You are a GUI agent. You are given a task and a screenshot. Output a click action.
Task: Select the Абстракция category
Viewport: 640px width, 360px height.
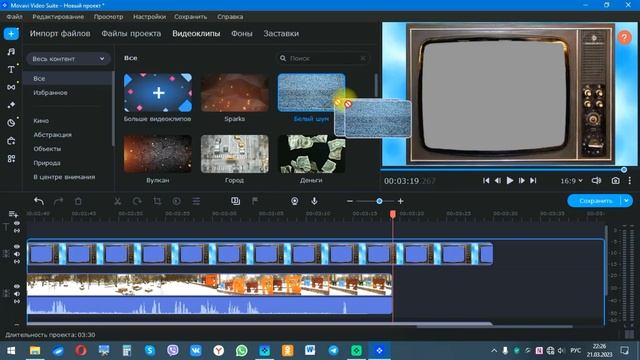click(53, 135)
